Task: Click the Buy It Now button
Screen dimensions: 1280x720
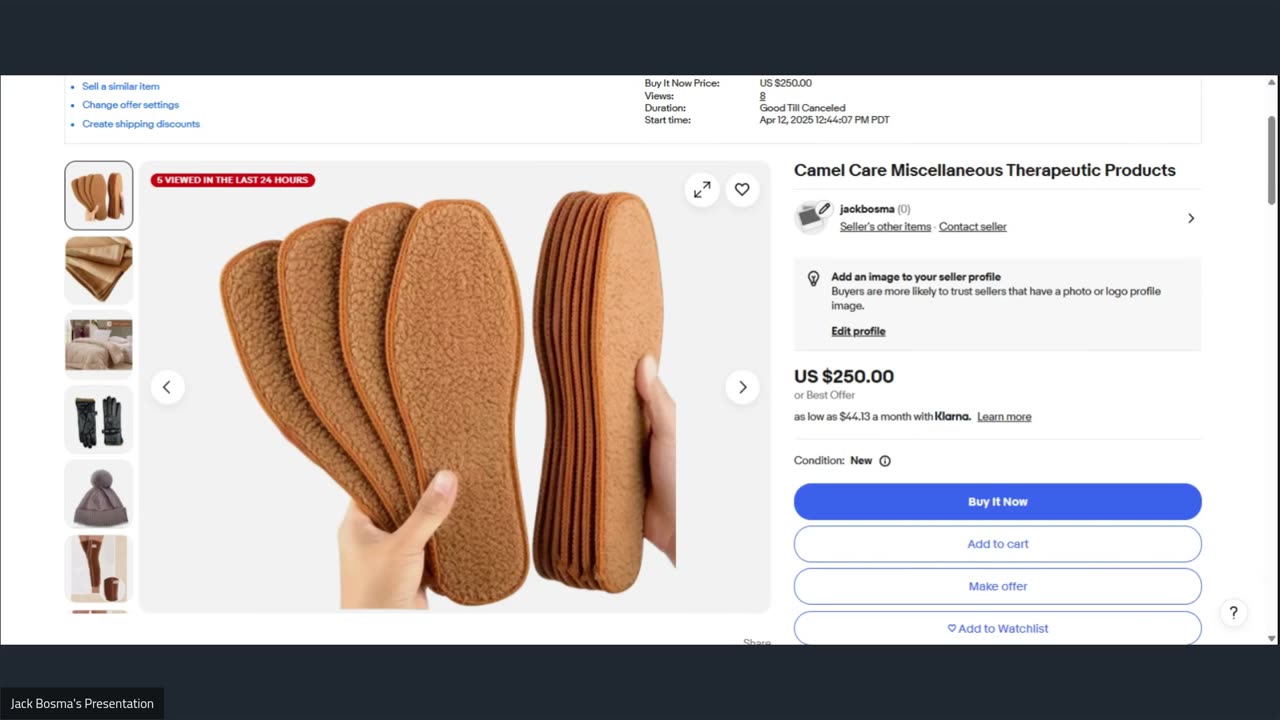Action: tap(997, 502)
